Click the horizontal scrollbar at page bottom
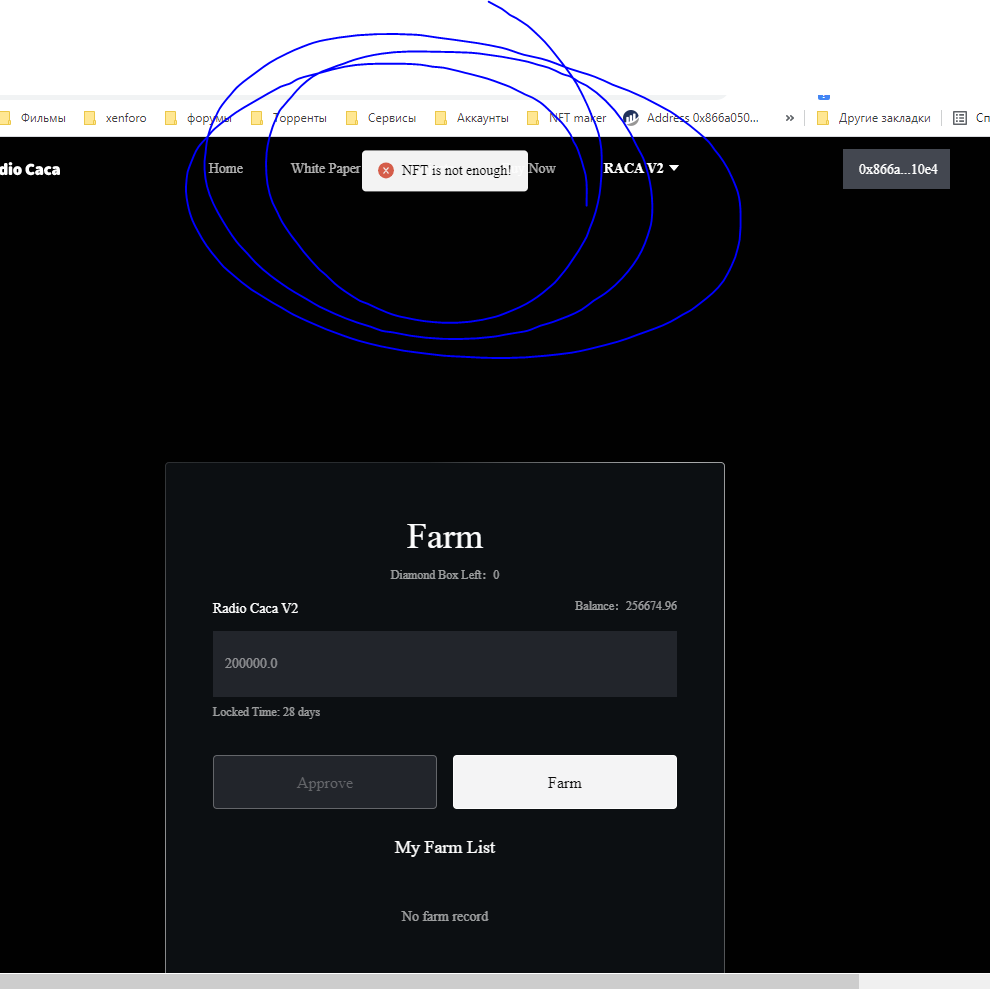 point(429,981)
